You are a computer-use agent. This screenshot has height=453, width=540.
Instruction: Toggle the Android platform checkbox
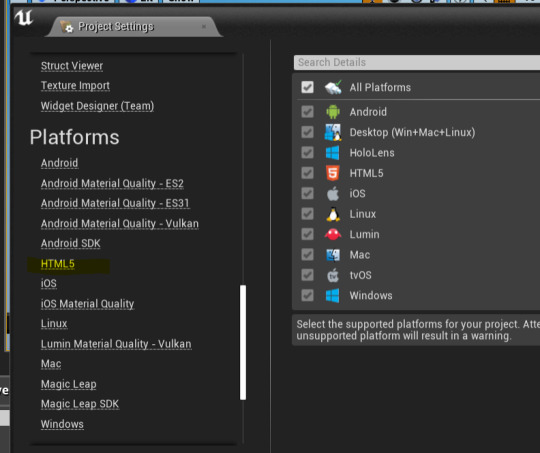307,112
